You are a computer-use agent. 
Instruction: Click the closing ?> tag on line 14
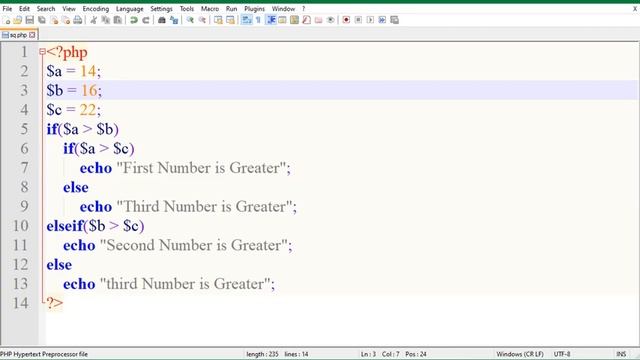[x=54, y=303]
